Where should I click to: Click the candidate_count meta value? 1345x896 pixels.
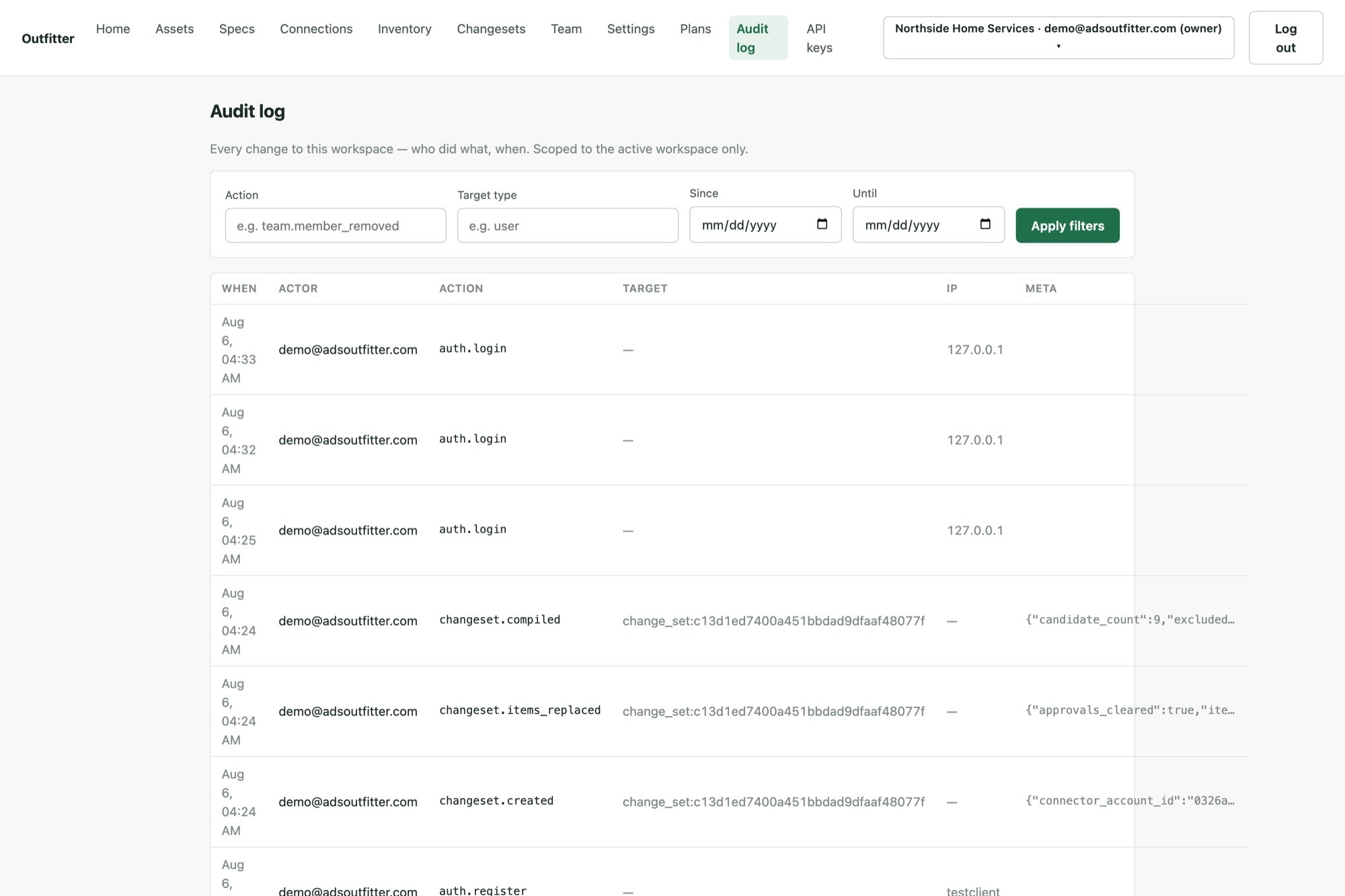pyautogui.click(x=1130, y=619)
